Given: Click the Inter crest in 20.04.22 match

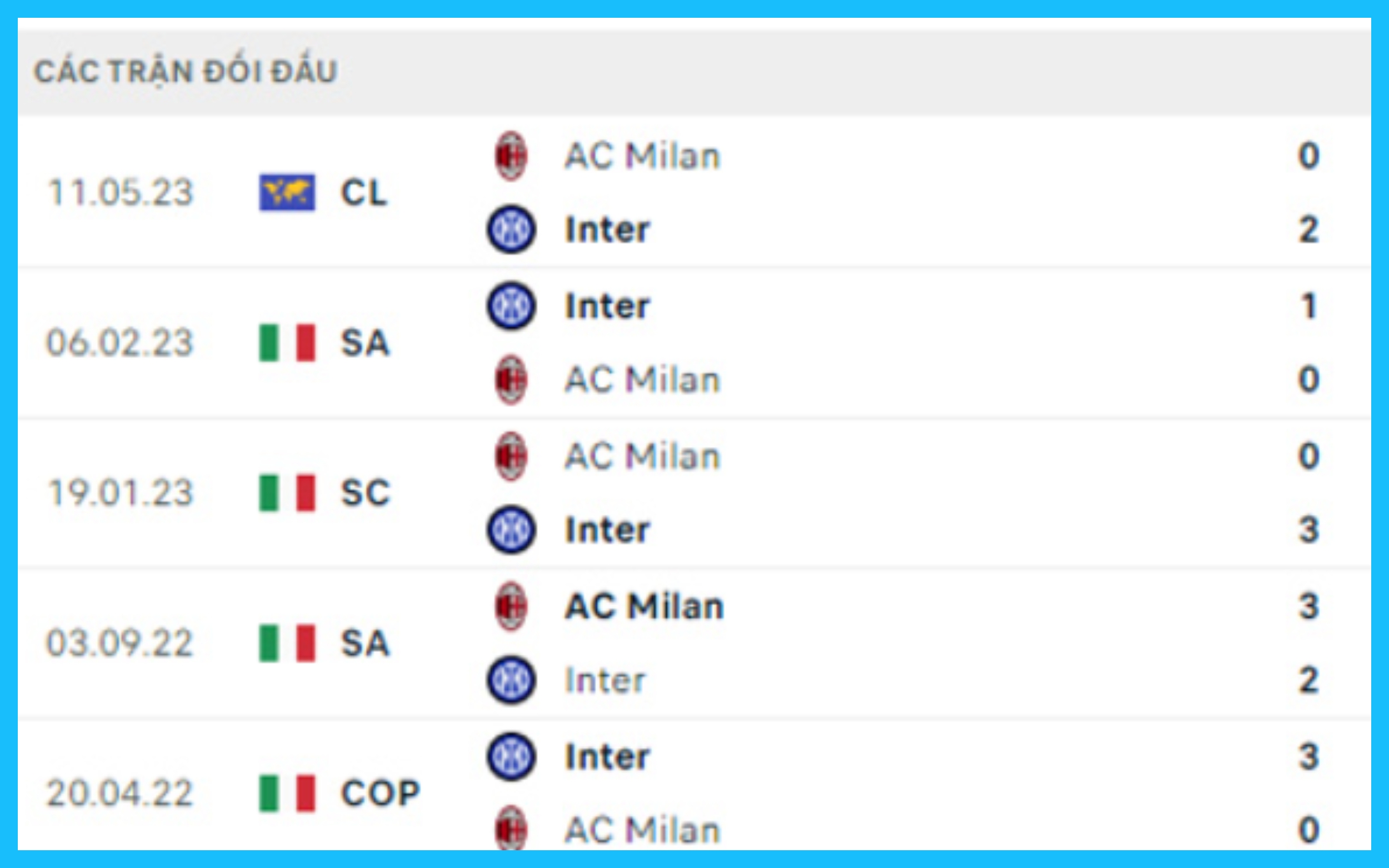Looking at the screenshot, I should pyautogui.click(x=511, y=756).
